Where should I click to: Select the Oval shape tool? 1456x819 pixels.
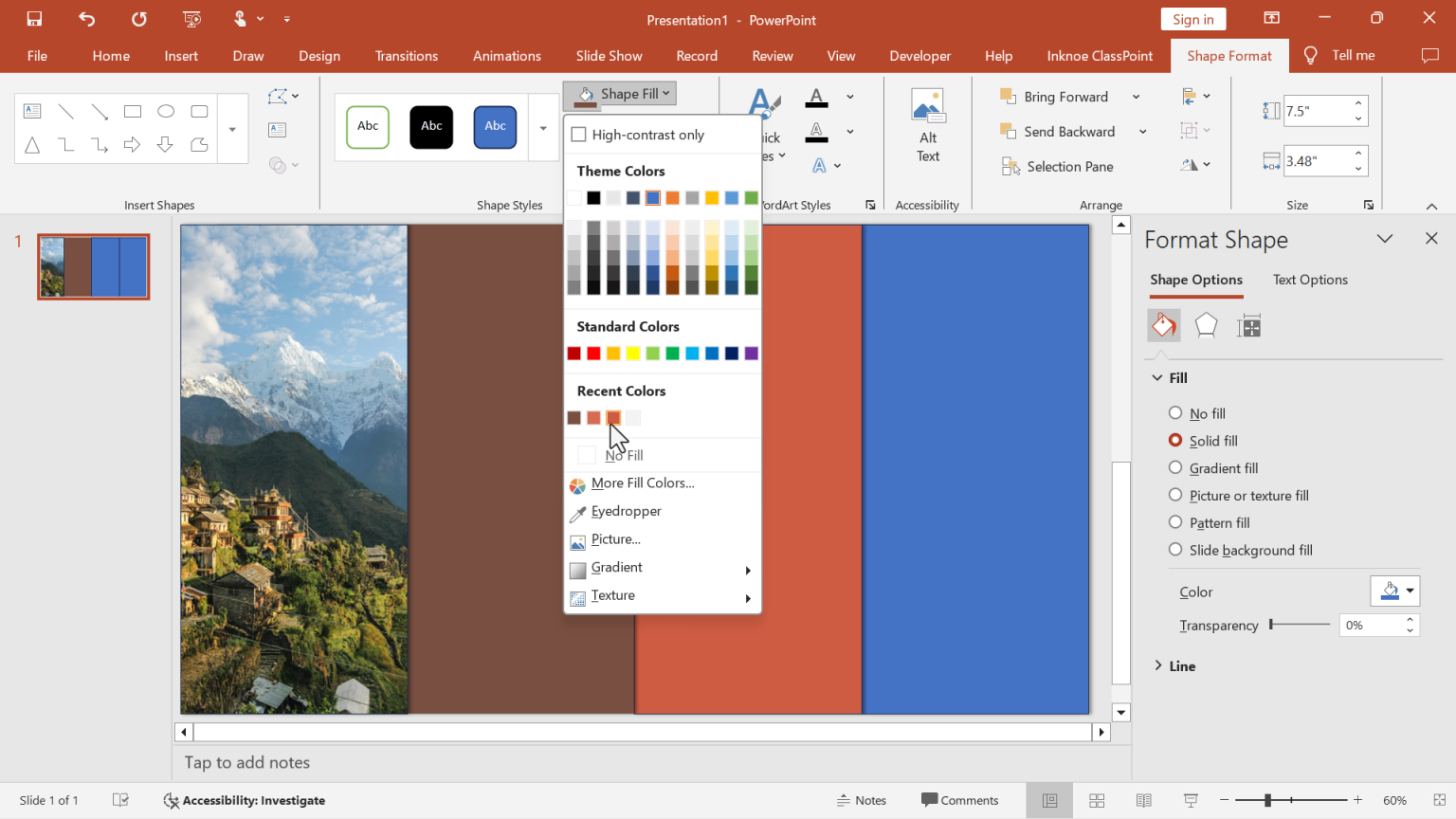click(x=166, y=111)
